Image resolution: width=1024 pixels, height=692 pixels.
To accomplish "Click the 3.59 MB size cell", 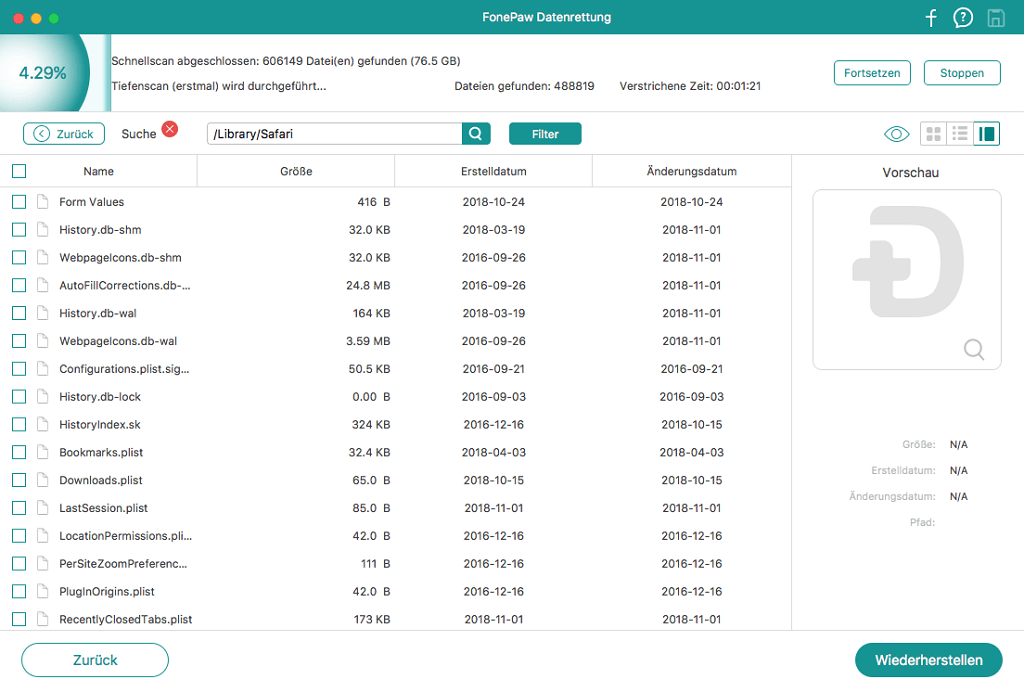I will coord(368,341).
